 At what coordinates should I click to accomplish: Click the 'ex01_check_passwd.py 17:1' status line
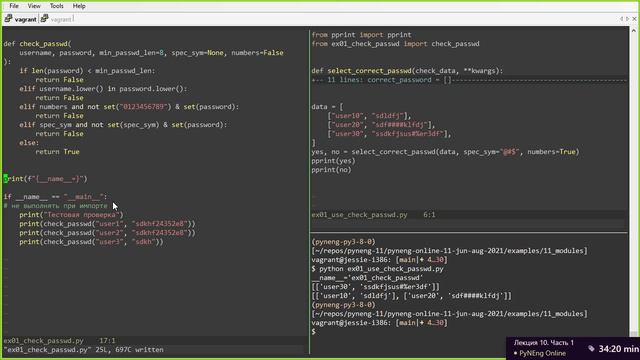(x=60, y=340)
